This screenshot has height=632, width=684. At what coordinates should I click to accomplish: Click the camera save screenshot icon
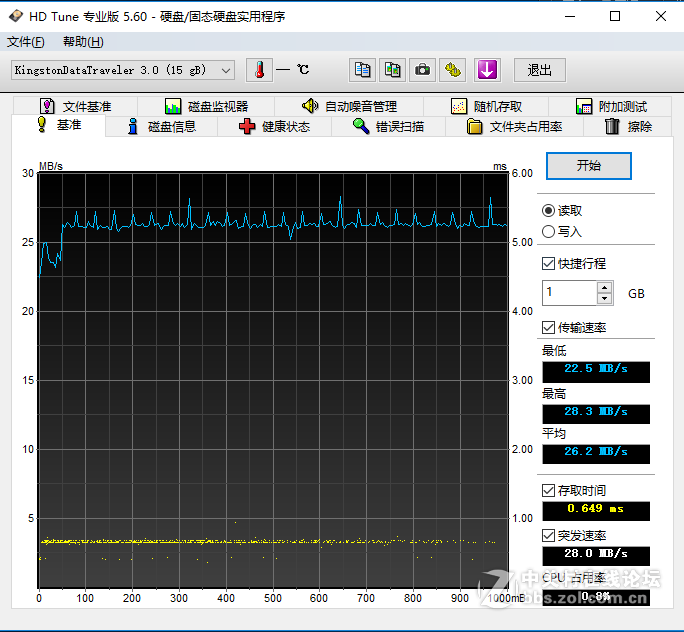point(423,70)
